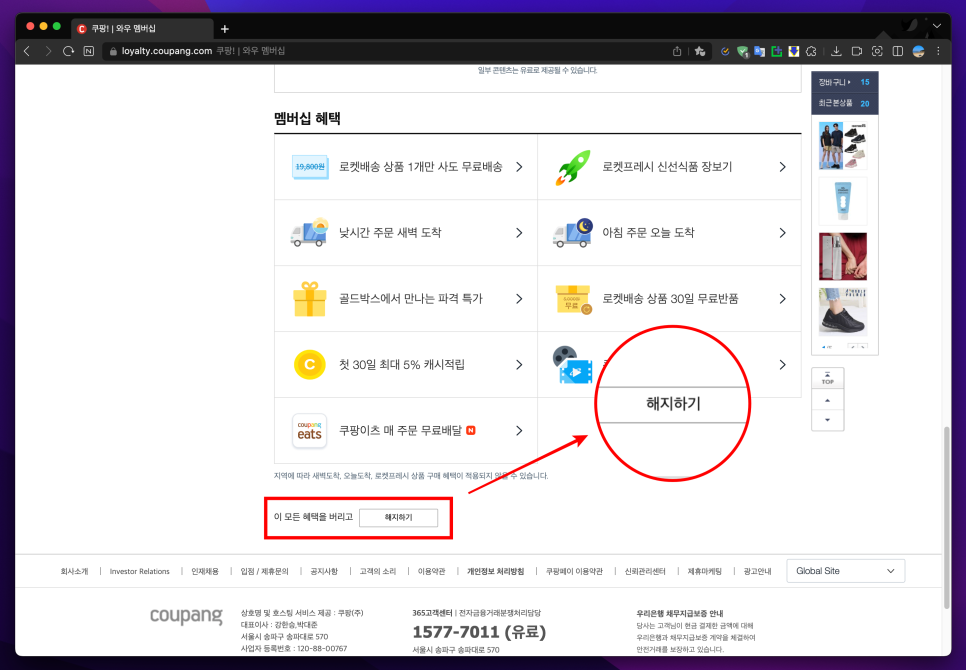966x670 pixels.
Task: Click the browser forward arrow
Action: point(47,51)
